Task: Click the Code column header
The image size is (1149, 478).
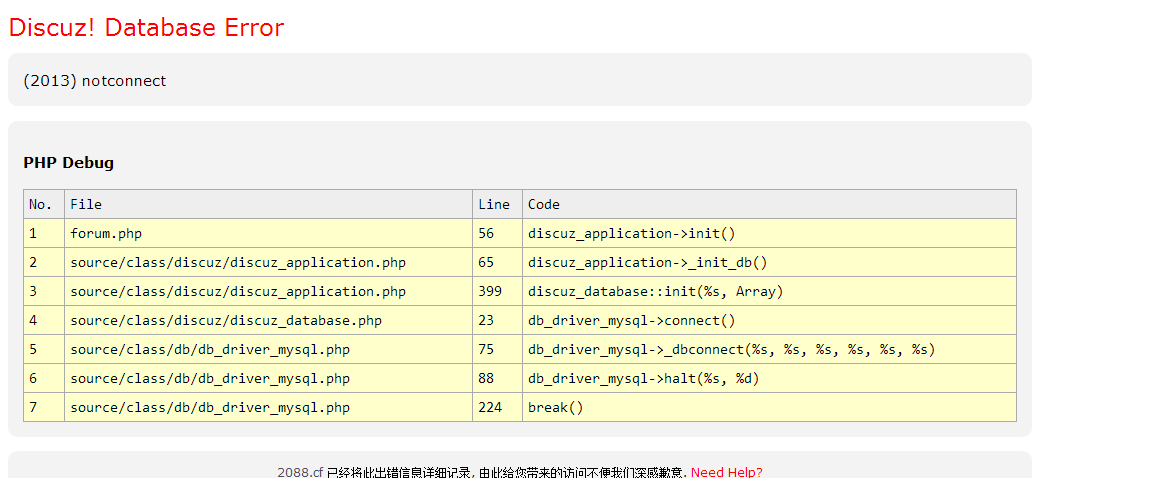Action: click(x=769, y=204)
